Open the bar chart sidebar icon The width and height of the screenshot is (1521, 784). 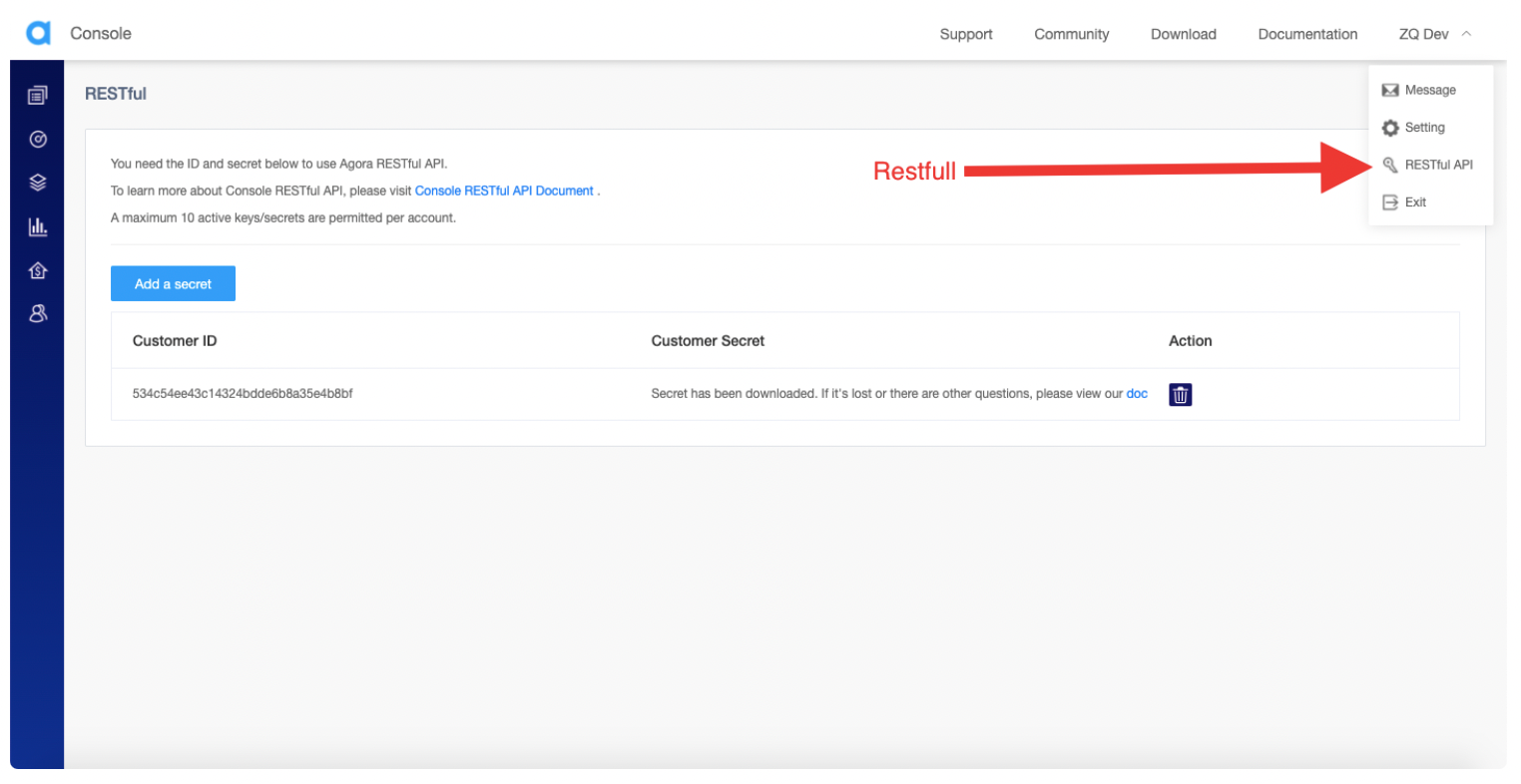click(x=38, y=226)
